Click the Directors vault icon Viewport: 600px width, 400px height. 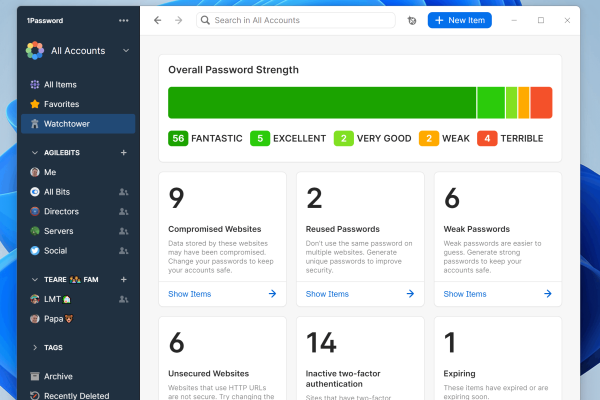tap(35, 211)
